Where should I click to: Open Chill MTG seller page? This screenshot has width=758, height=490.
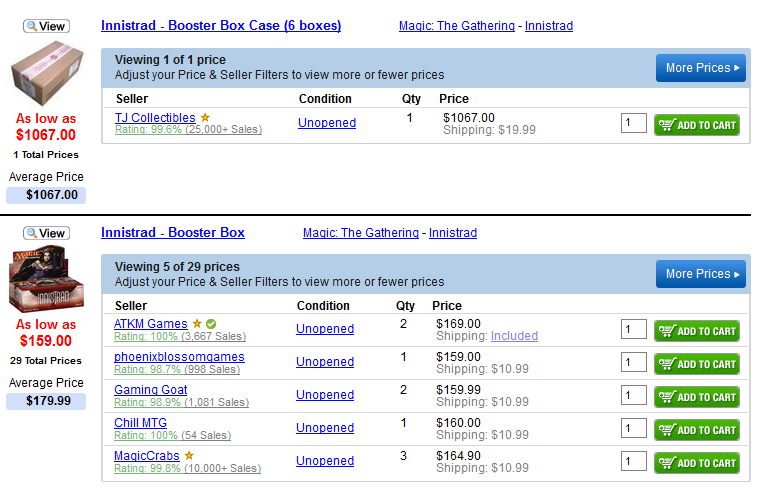[140, 422]
